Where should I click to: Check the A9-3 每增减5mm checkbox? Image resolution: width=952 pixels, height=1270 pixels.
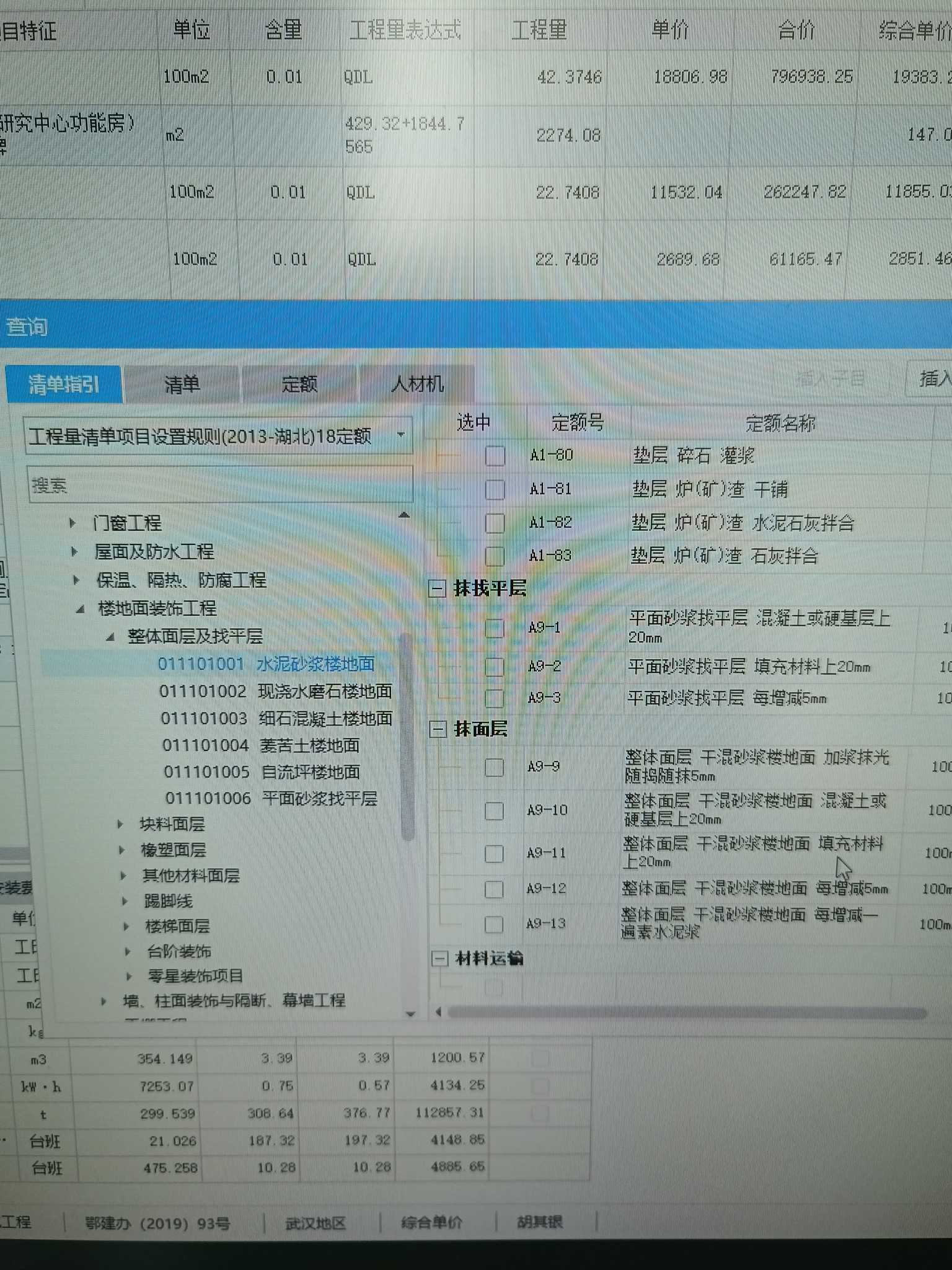coord(494,698)
